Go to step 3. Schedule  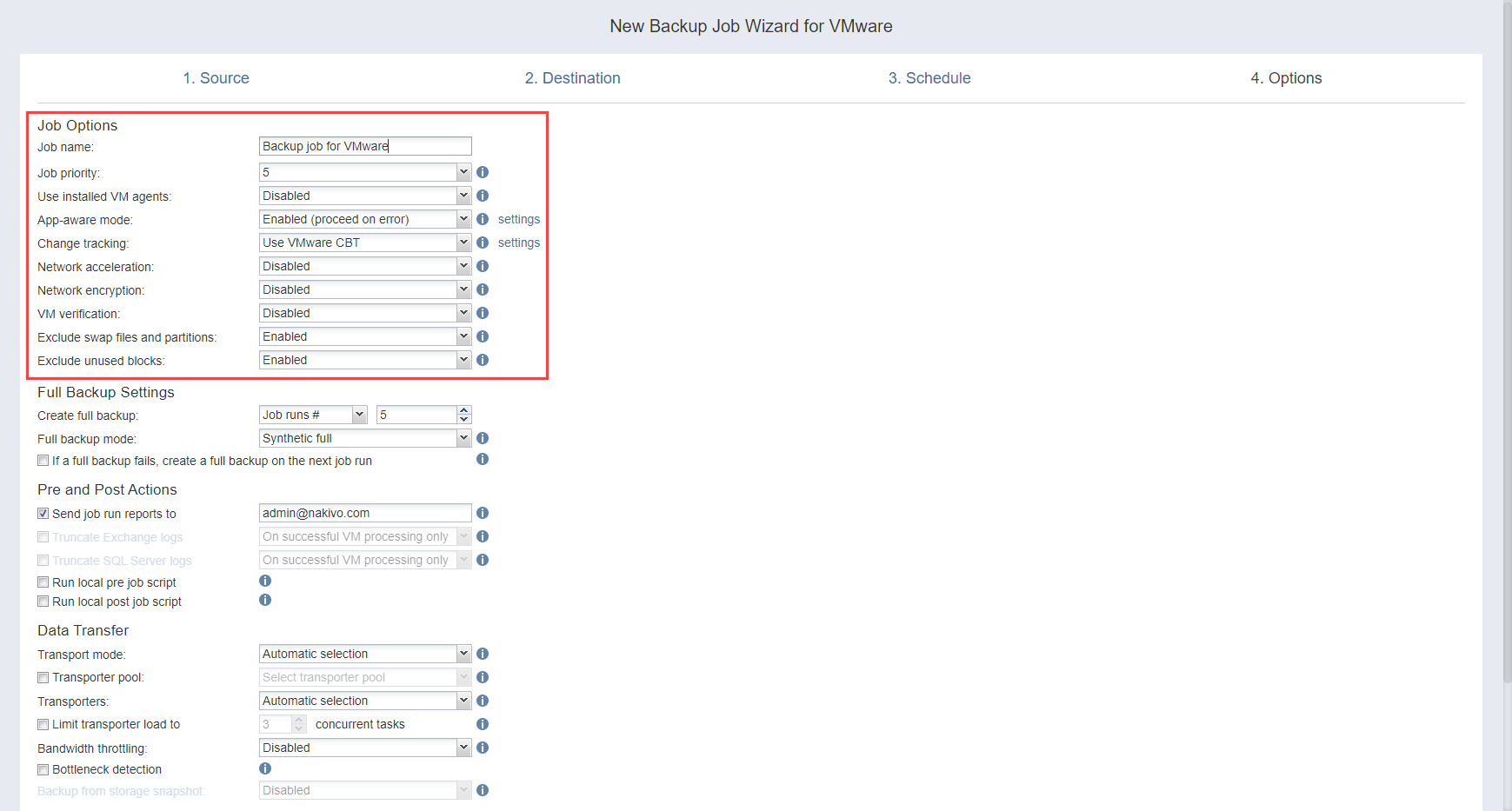[929, 78]
